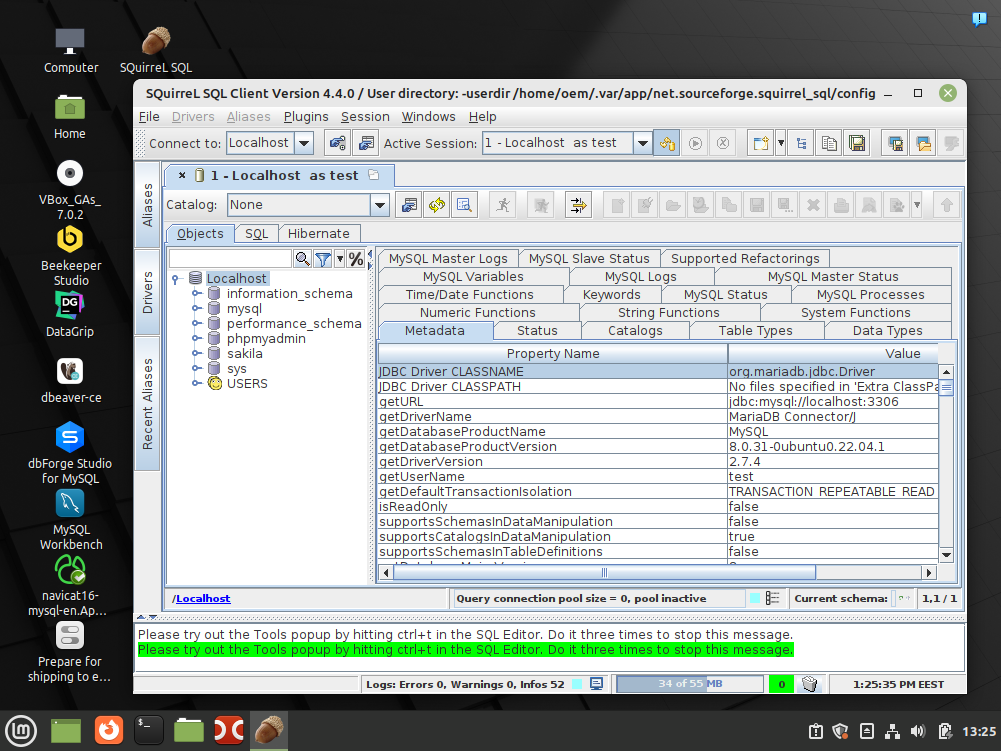
Task: Collapse the Localhost tree node
Action: (176, 278)
